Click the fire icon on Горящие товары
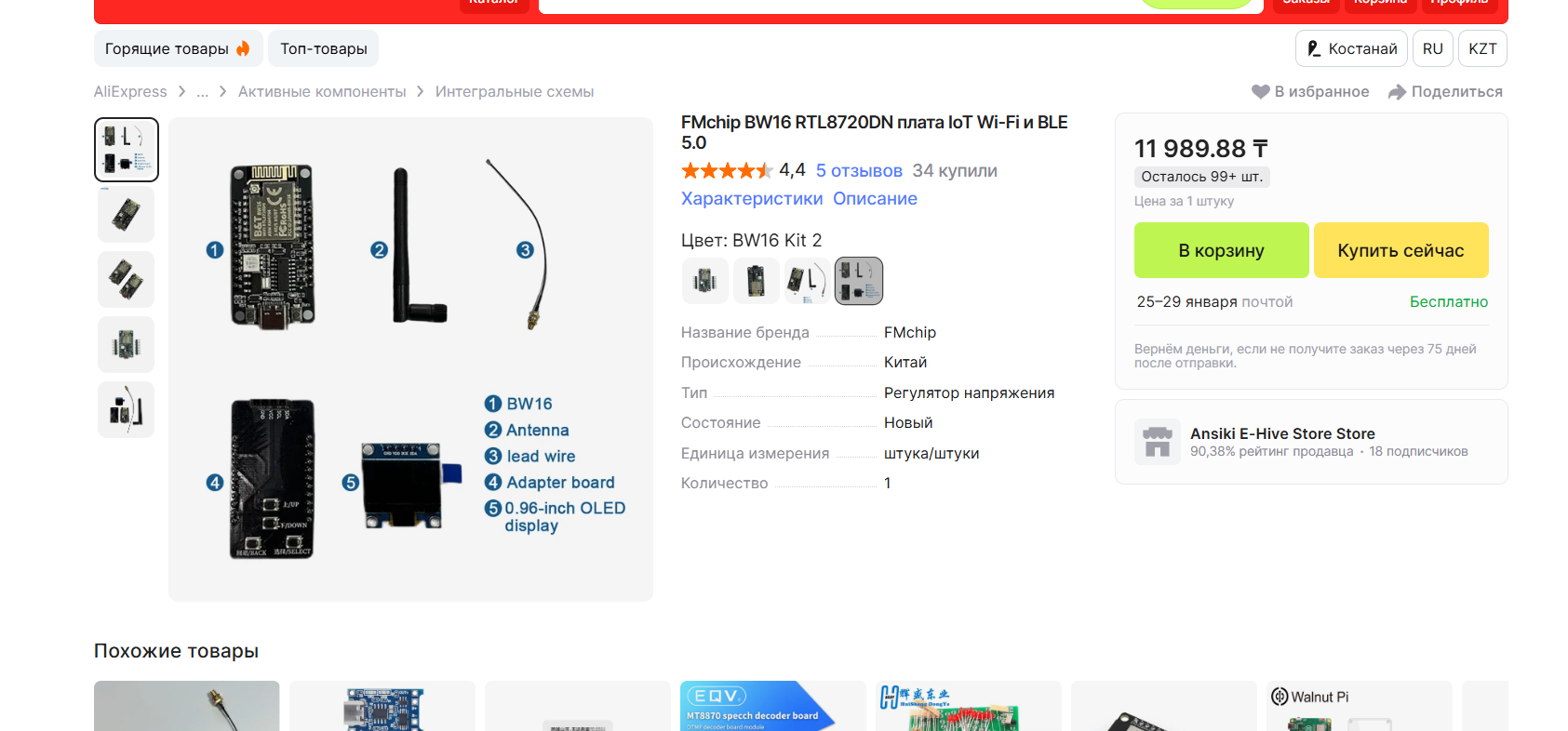Screen dimensions: 1568x731 point(243,48)
